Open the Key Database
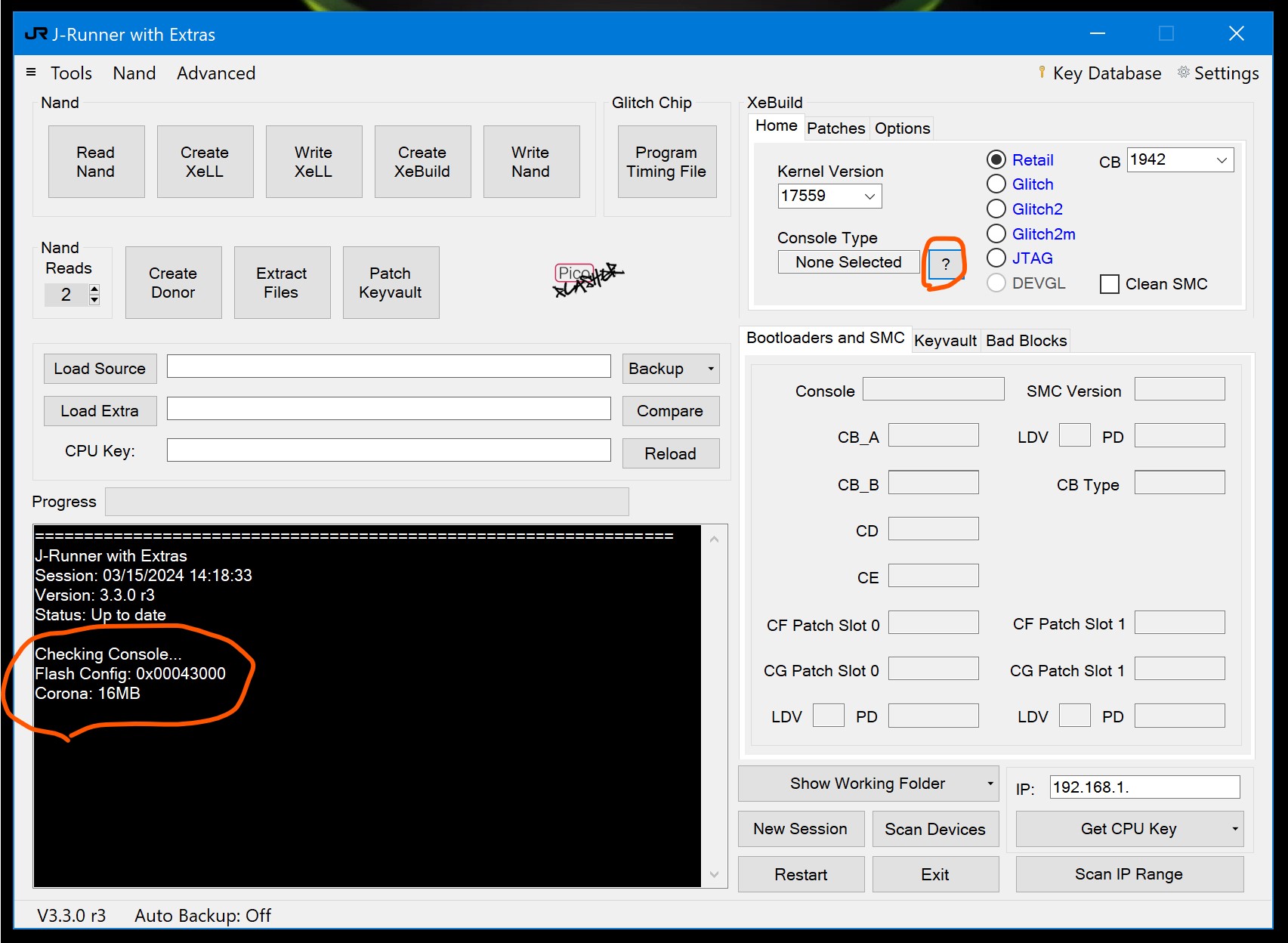The height and width of the screenshot is (943, 1288). click(x=1099, y=73)
